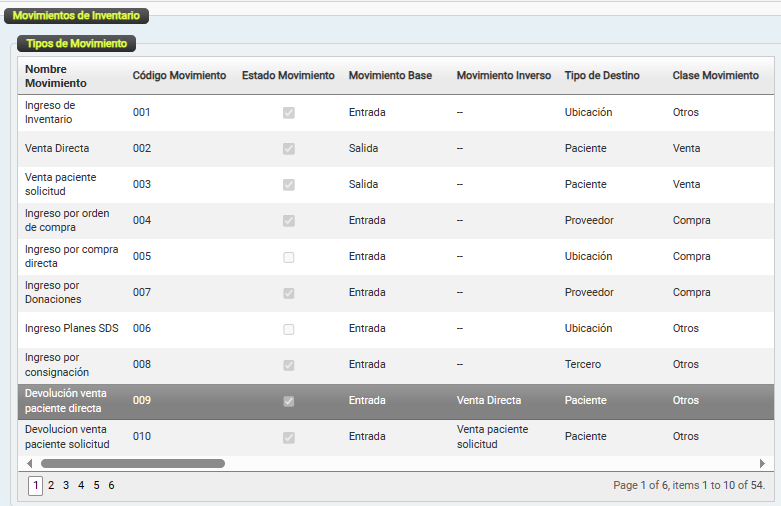Select the Ingreso por consignación row
Viewport: 781px width, 506px height.
pos(66,365)
